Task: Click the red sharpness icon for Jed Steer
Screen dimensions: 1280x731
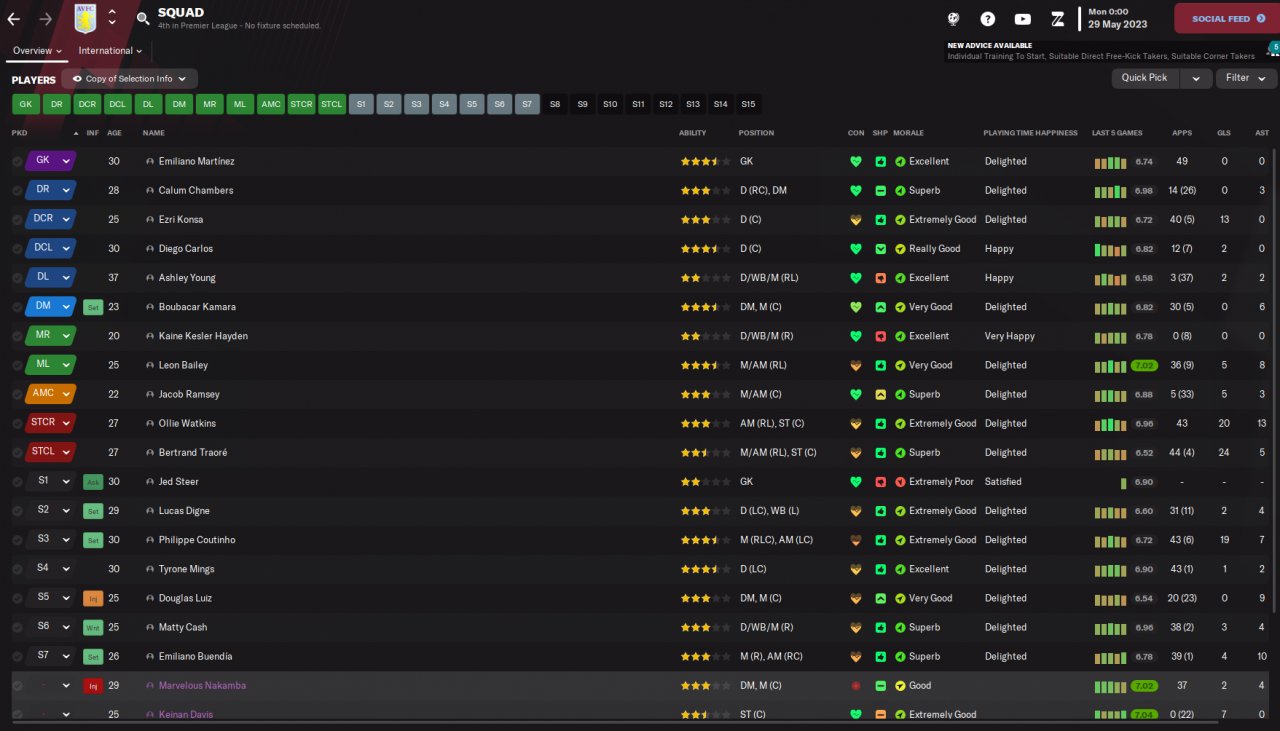Action: (x=880, y=482)
